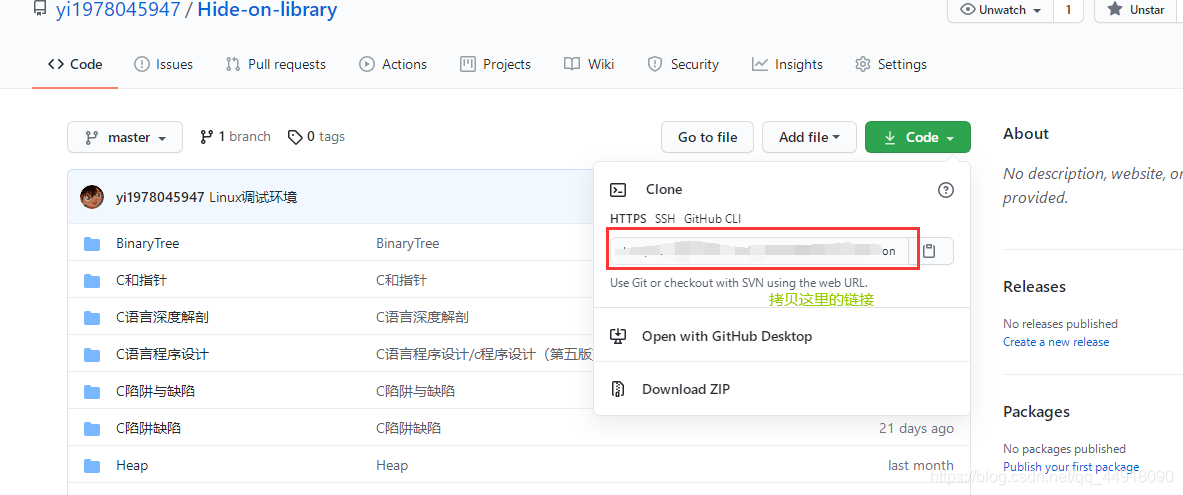This screenshot has height=495, width=1183.
Task: Click the clone help question icon
Action: [945, 190]
